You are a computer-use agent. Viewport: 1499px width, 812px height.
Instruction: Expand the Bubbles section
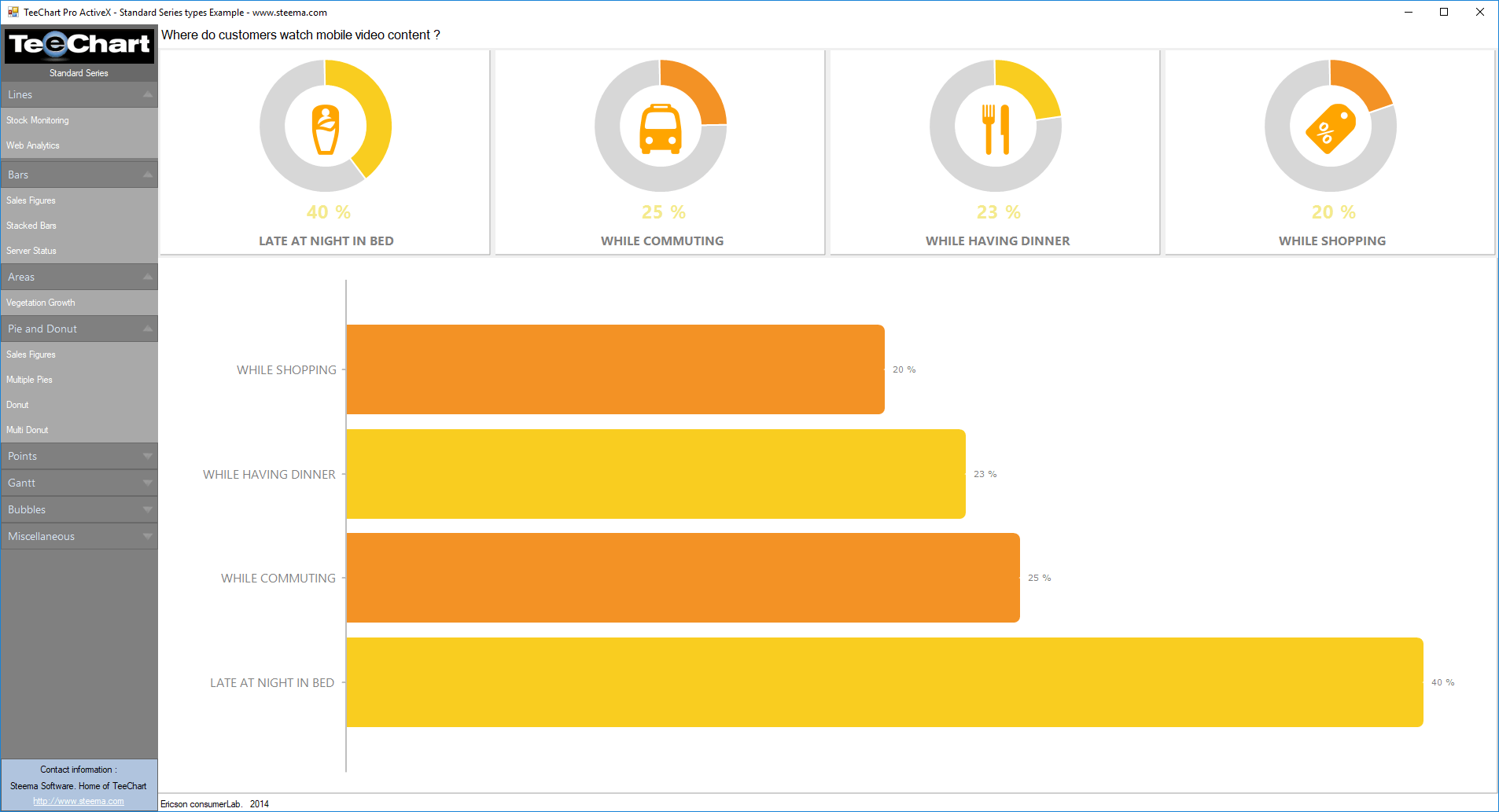click(x=148, y=509)
